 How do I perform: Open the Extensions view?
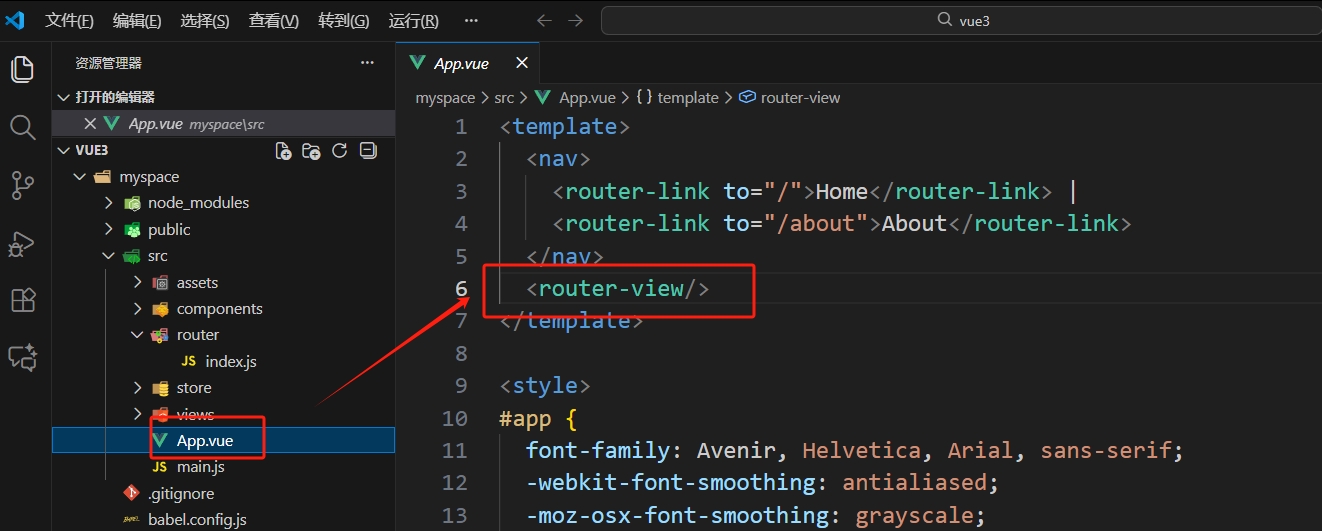[x=22, y=300]
